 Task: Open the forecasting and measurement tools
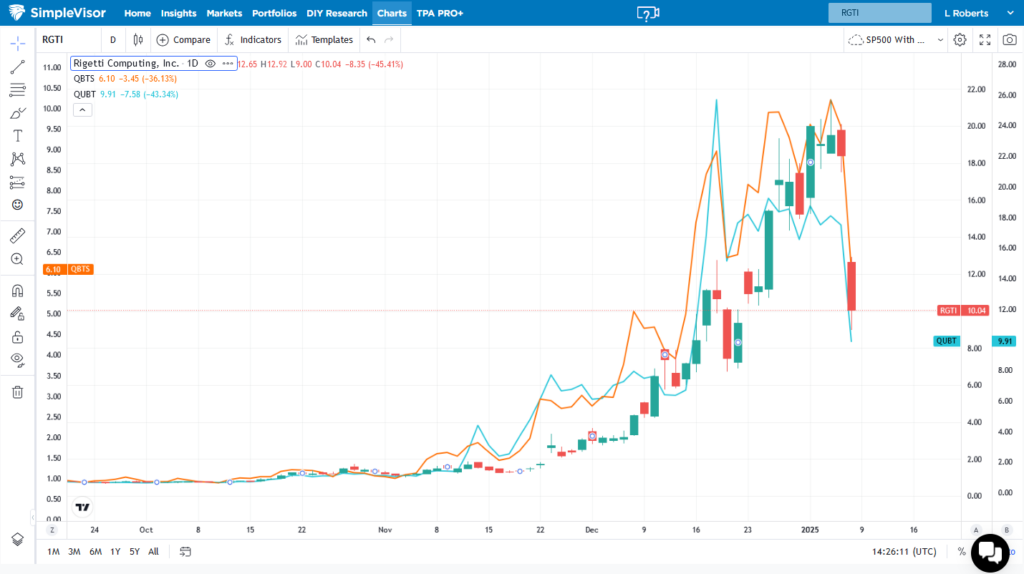18,182
